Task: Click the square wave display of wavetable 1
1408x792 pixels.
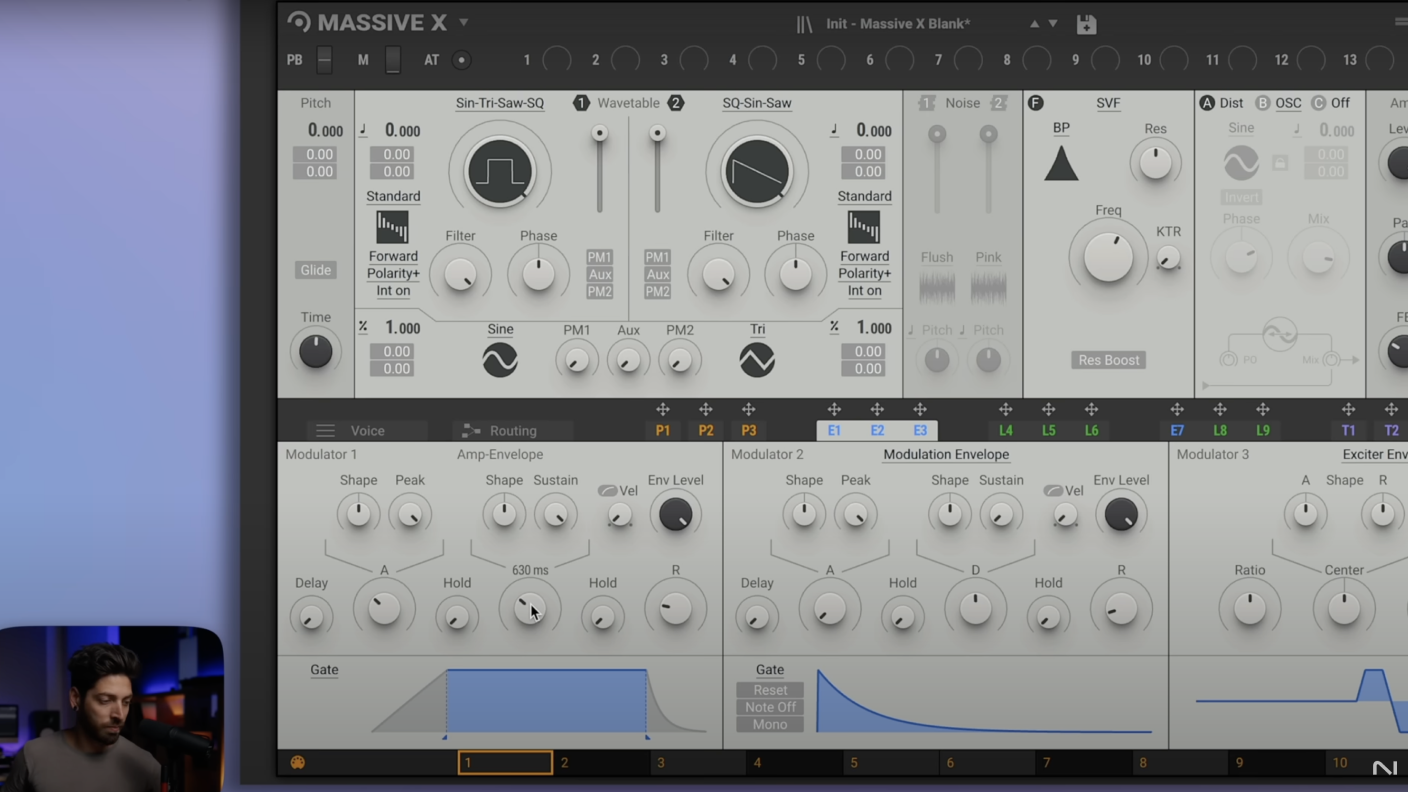Action: coord(499,171)
